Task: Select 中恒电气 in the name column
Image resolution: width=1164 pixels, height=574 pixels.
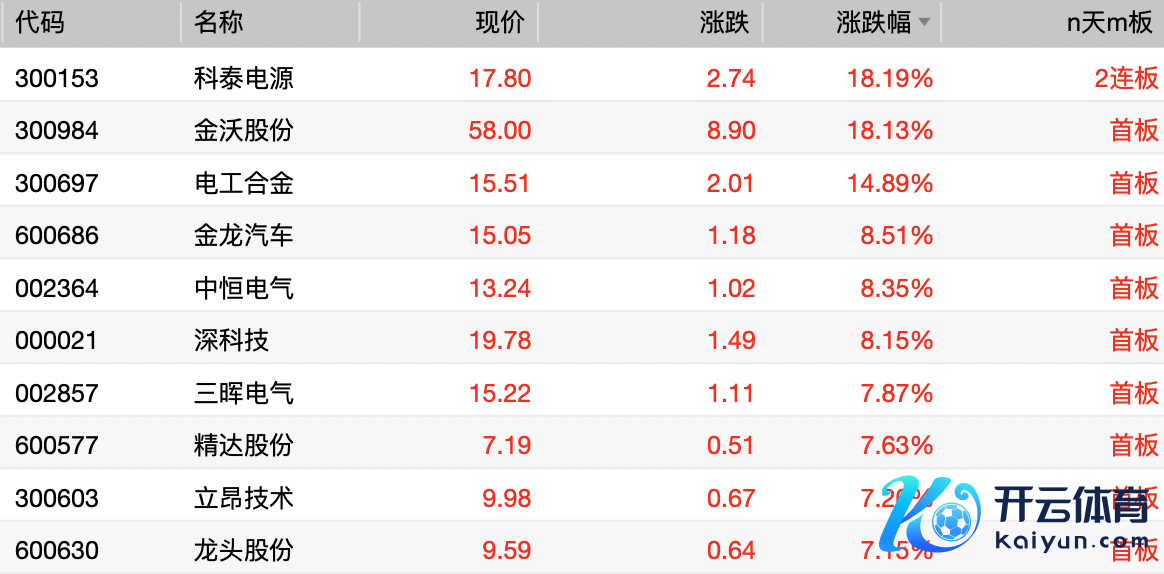Action: [244, 289]
